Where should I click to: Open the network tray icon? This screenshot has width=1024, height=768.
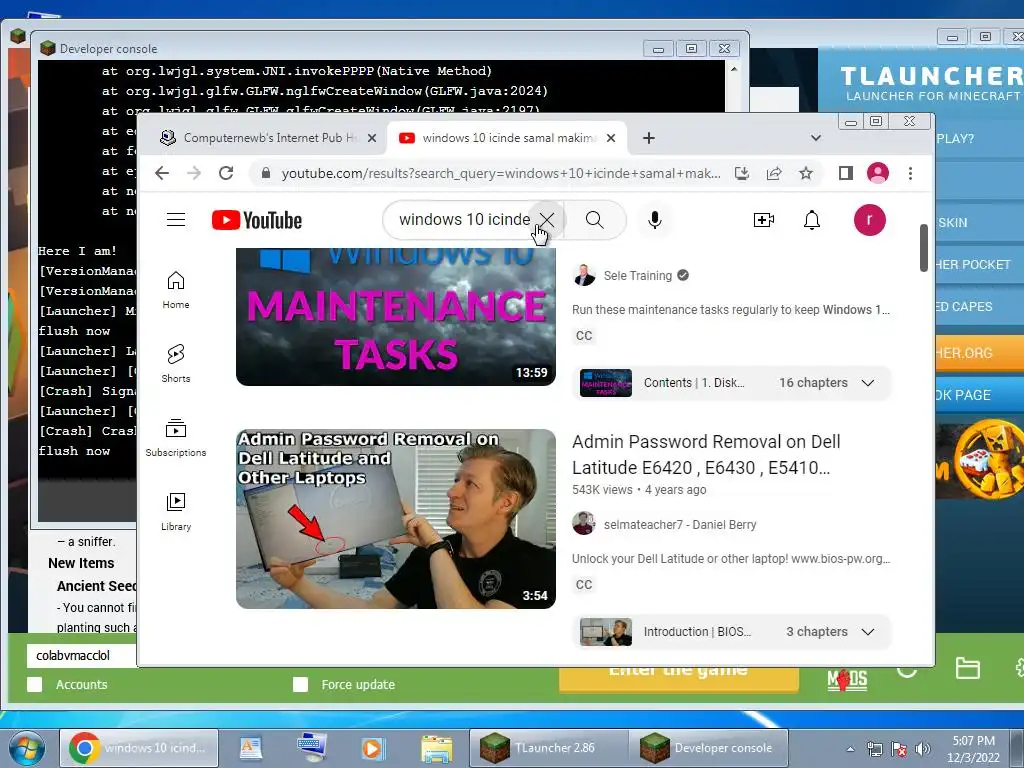point(874,749)
